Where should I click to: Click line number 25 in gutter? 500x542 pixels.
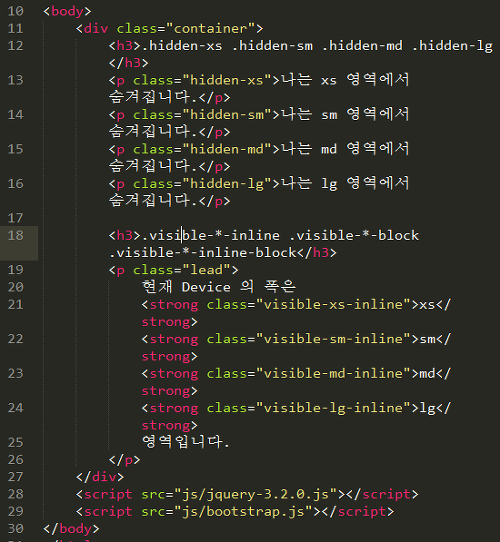pos(16,442)
